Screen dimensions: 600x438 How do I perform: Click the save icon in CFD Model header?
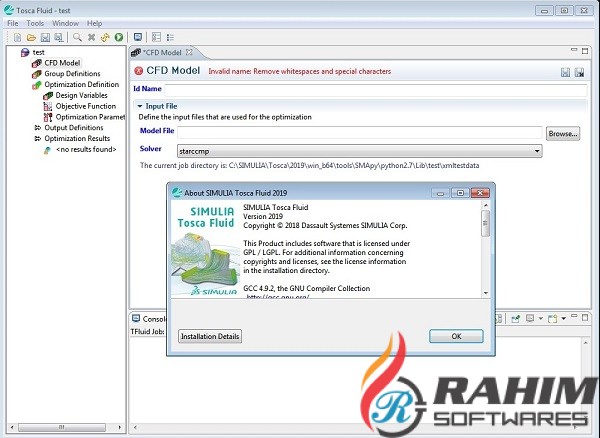(x=565, y=72)
